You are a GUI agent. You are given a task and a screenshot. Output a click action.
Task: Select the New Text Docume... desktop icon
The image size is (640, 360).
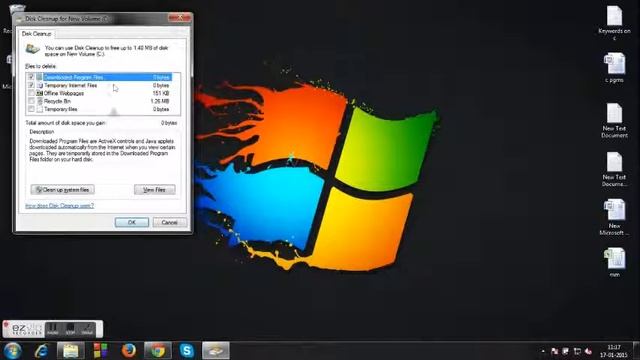(614, 169)
